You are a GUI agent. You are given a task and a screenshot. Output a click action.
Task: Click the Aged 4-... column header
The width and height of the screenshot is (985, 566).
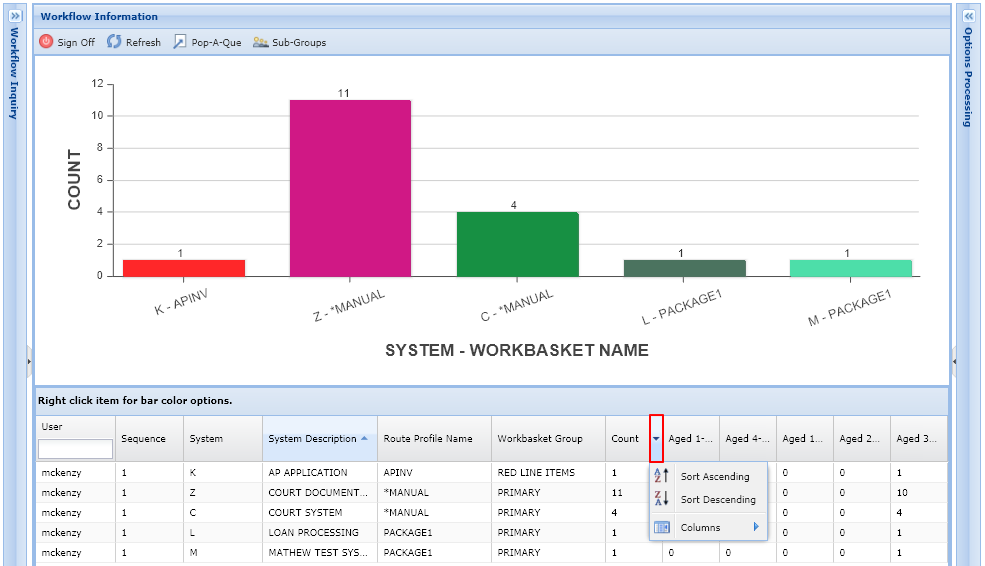tap(748, 438)
